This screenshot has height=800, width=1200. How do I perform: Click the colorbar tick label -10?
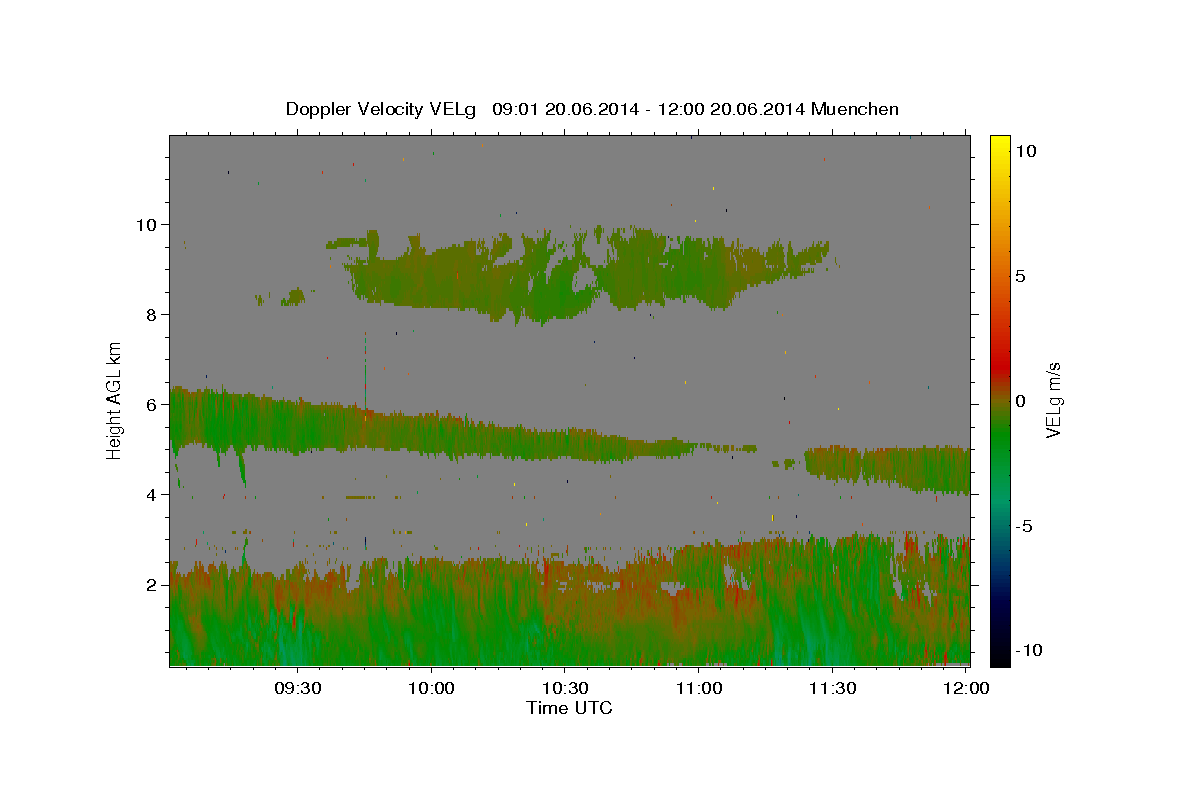pyautogui.click(x=1029, y=650)
